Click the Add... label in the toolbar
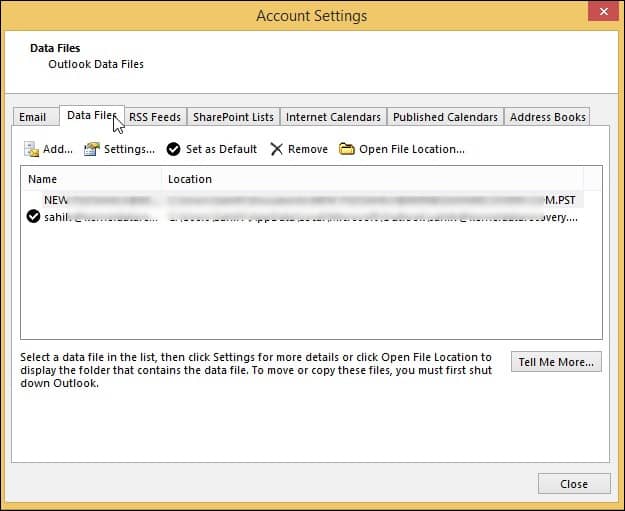Viewport: 625px width, 511px height. pos(58,149)
